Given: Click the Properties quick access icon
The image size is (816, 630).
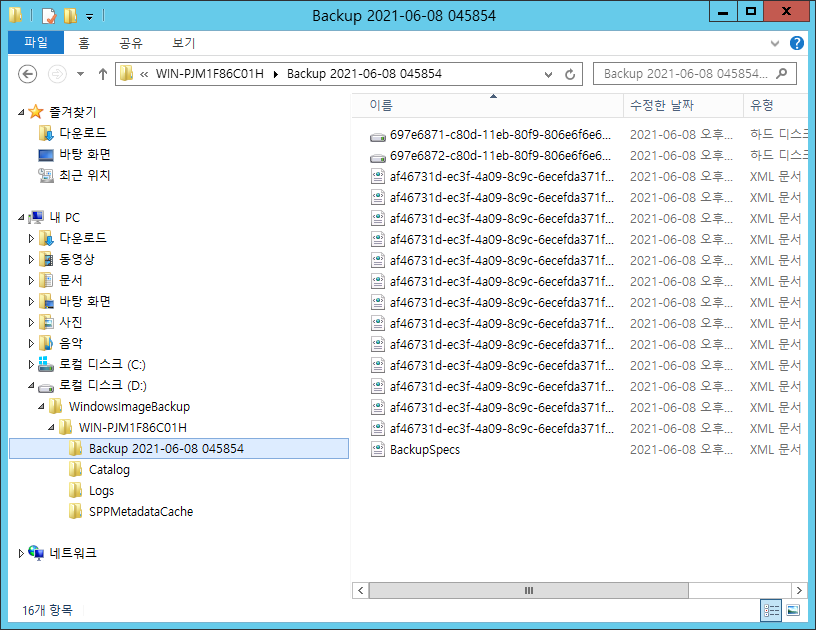Looking at the screenshot, I should [x=49, y=16].
